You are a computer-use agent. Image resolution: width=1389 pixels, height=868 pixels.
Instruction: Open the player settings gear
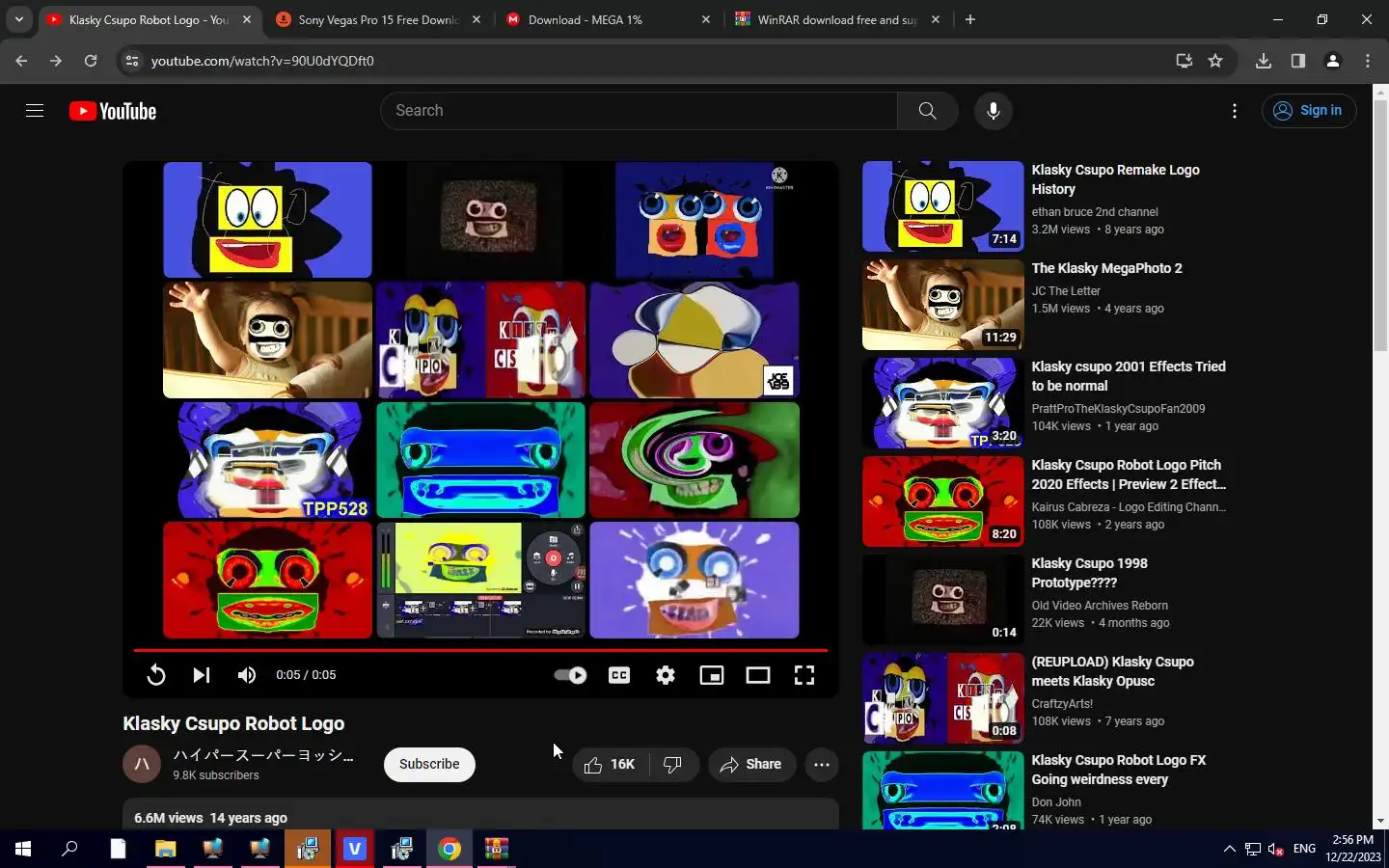[x=666, y=675]
